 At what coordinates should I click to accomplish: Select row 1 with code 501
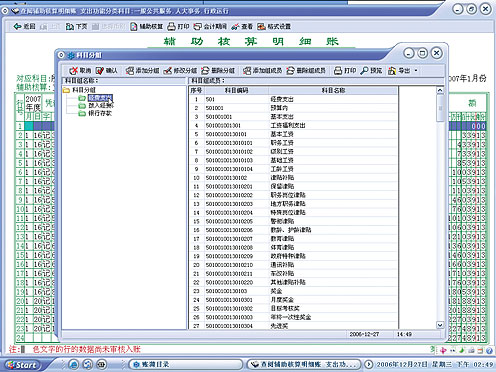coord(293,99)
